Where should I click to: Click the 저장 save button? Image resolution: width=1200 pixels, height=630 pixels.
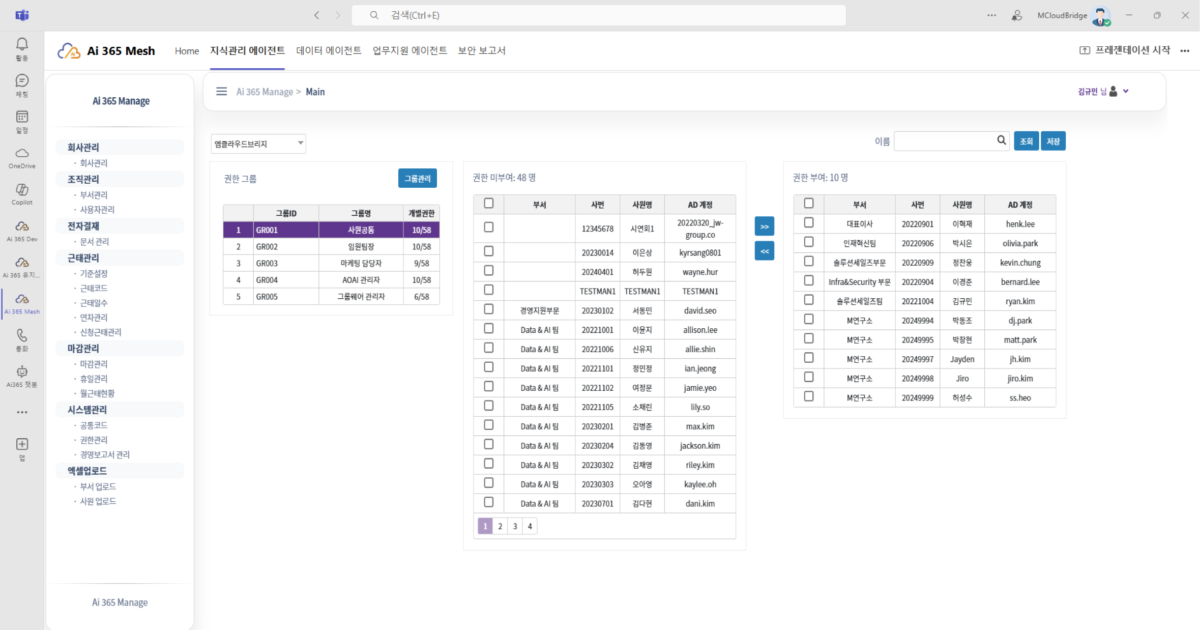1053,141
